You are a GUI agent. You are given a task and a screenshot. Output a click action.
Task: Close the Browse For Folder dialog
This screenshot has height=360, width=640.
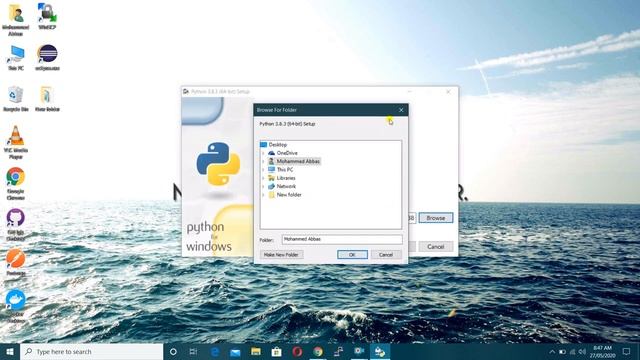point(401,110)
